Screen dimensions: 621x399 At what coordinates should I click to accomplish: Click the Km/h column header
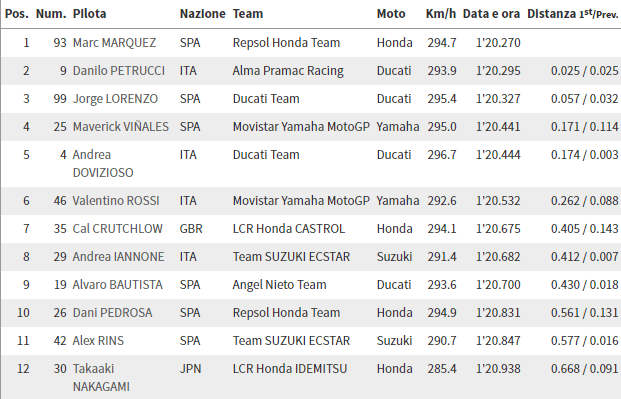coord(441,14)
